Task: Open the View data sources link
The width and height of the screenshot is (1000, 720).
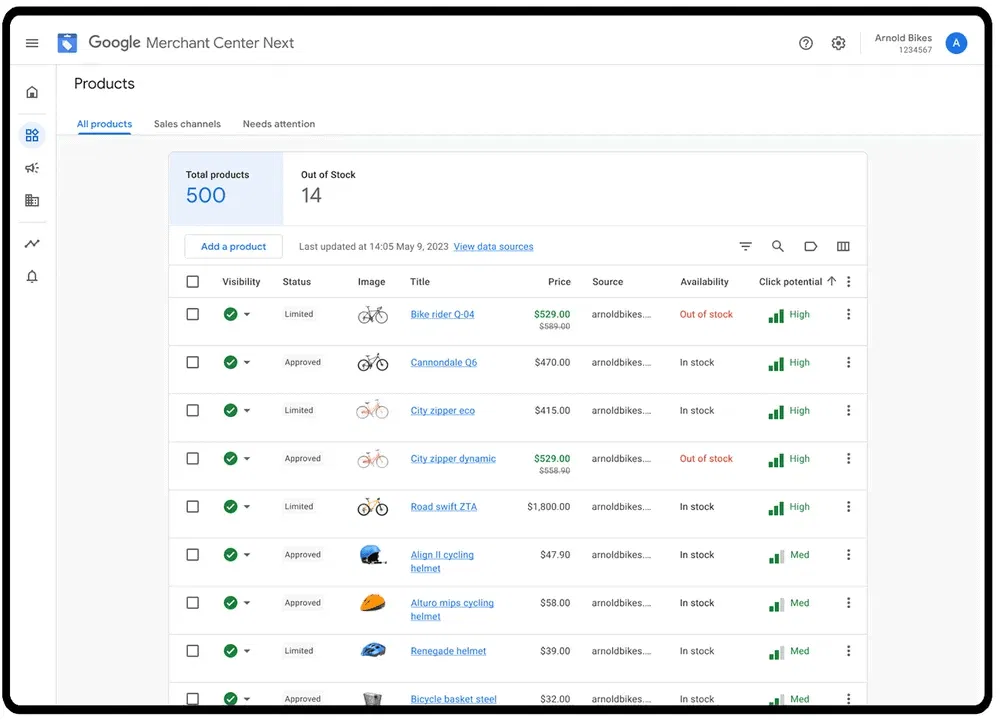Action: [493, 247]
